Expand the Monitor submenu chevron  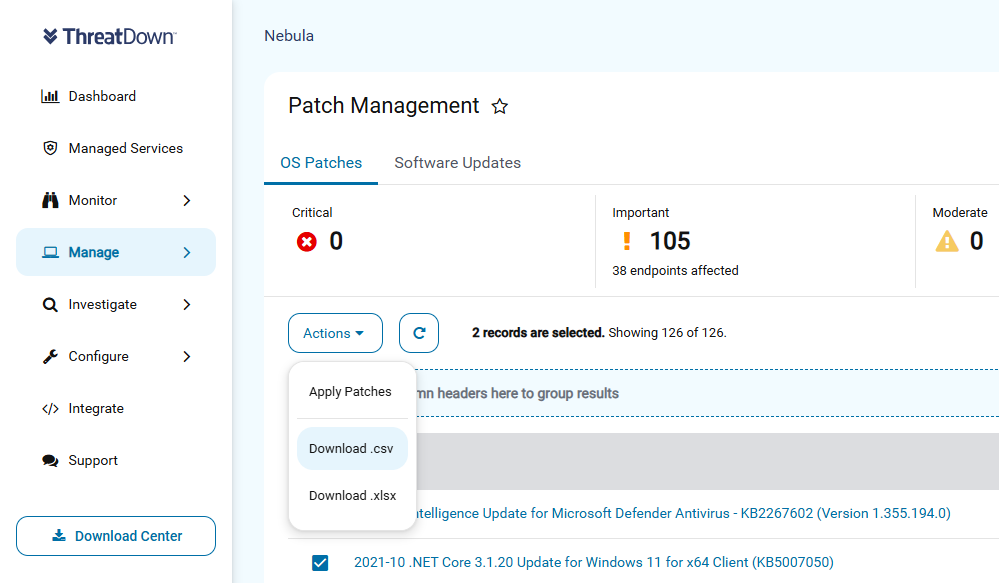coord(187,200)
